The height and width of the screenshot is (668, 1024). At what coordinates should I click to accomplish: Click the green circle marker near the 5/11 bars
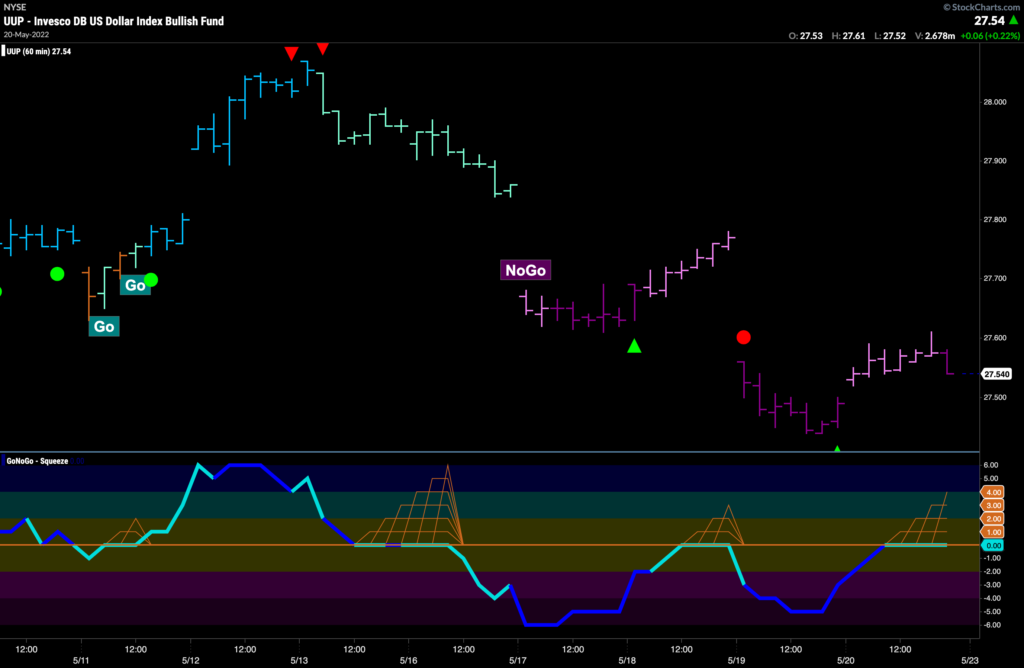coord(57,274)
